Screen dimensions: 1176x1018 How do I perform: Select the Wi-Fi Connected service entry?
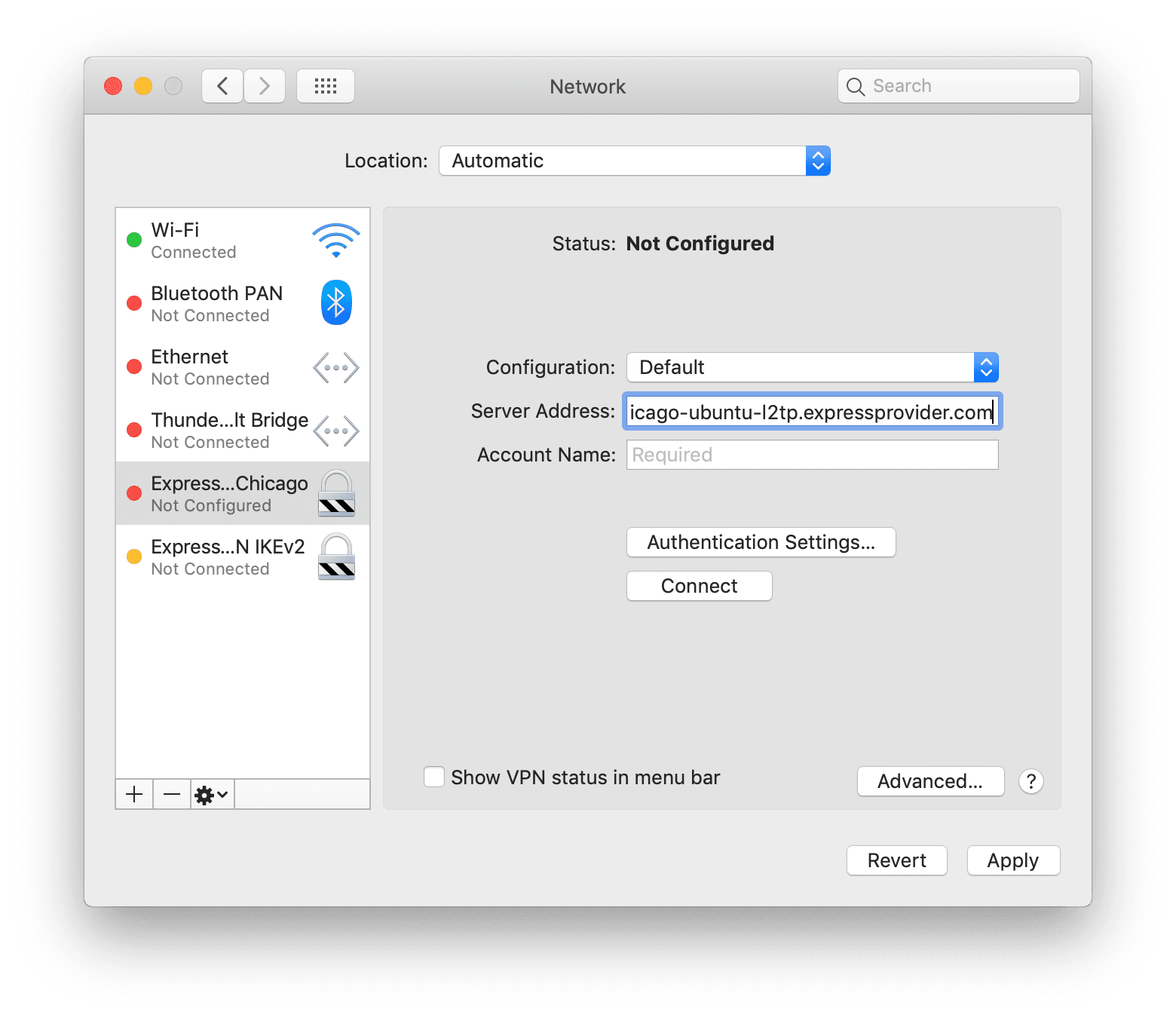[x=211, y=240]
